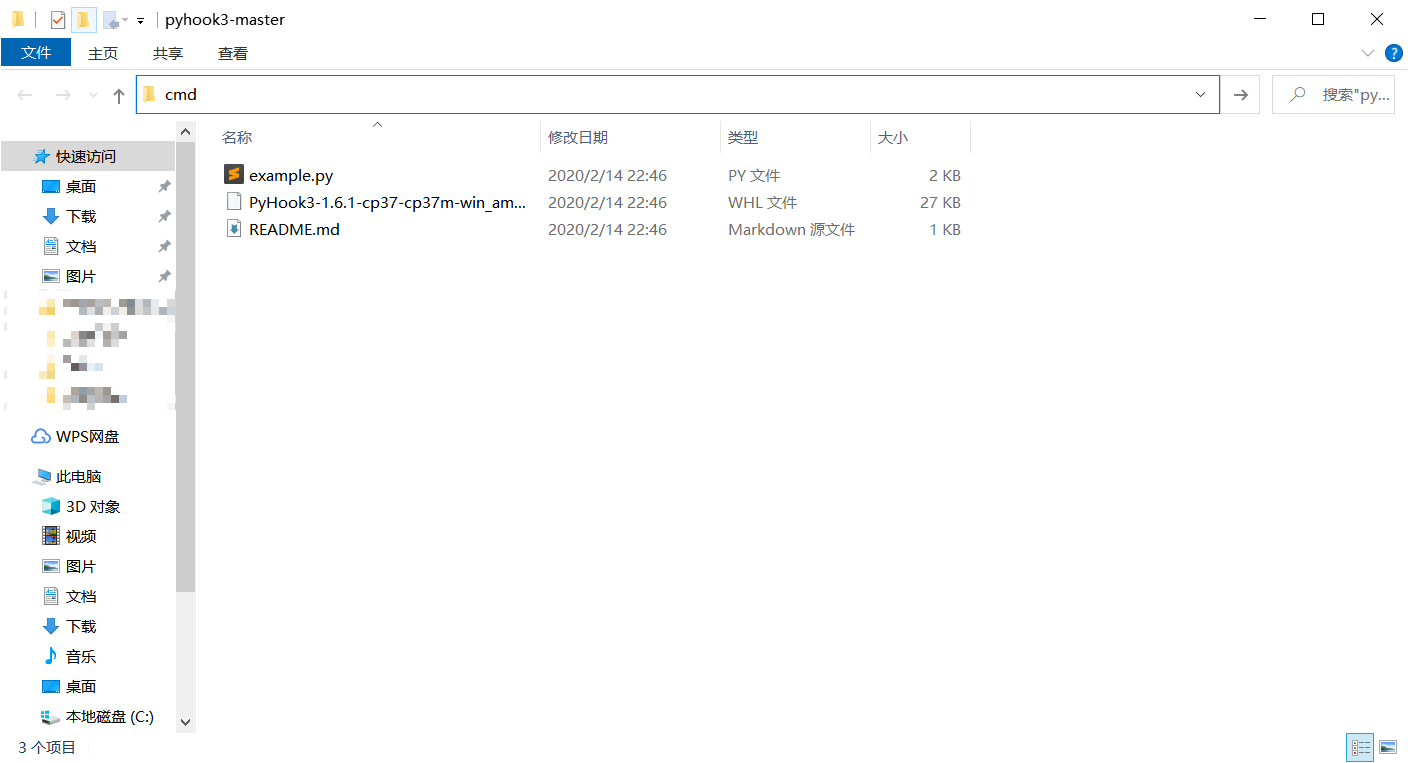The image size is (1408, 763).
Task: Click the navigation pane scroll up arrow
Action: coord(185,131)
